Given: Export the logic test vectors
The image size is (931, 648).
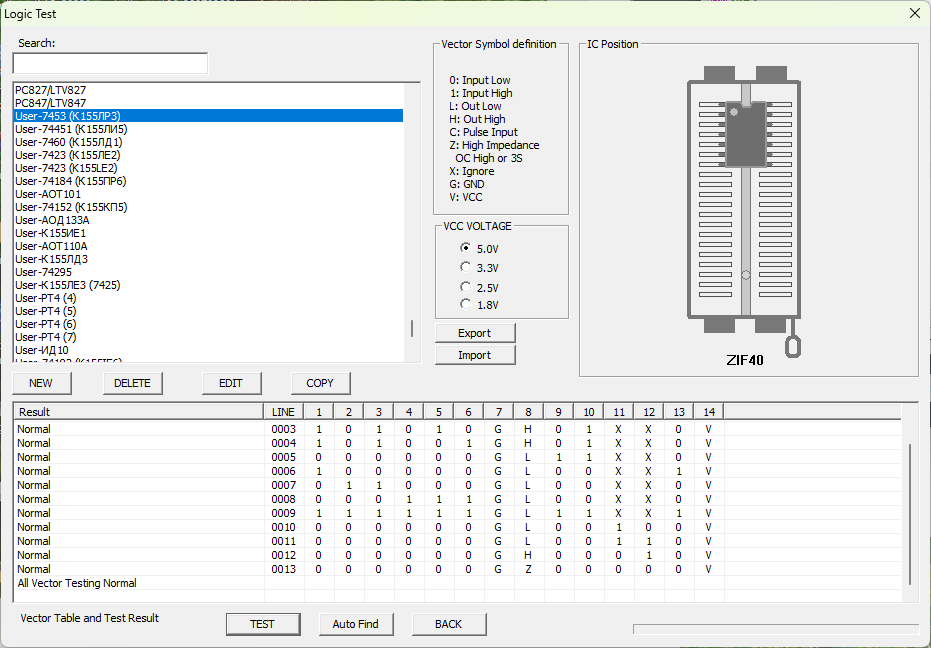Looking at the screenshot, I should click(x=475, y=333).
